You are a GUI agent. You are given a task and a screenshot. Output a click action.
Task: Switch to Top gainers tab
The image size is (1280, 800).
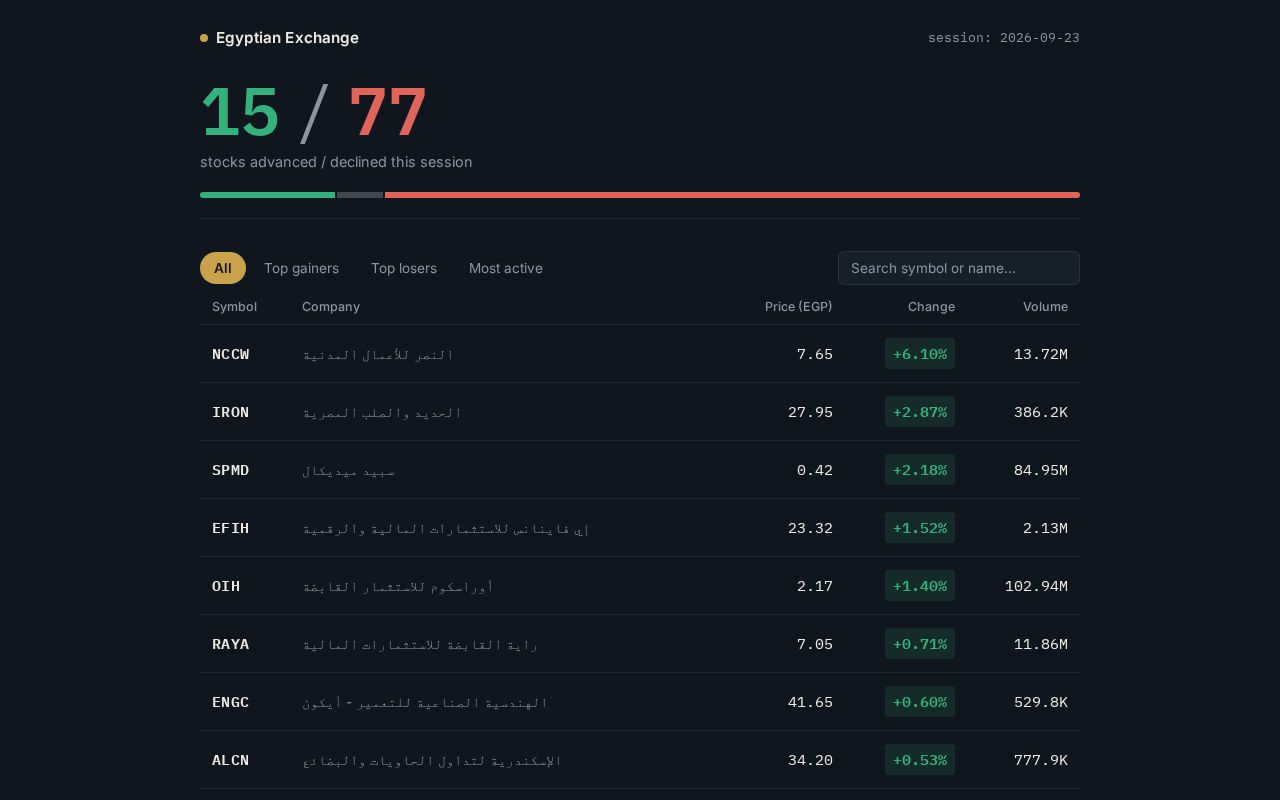(301, 268)
